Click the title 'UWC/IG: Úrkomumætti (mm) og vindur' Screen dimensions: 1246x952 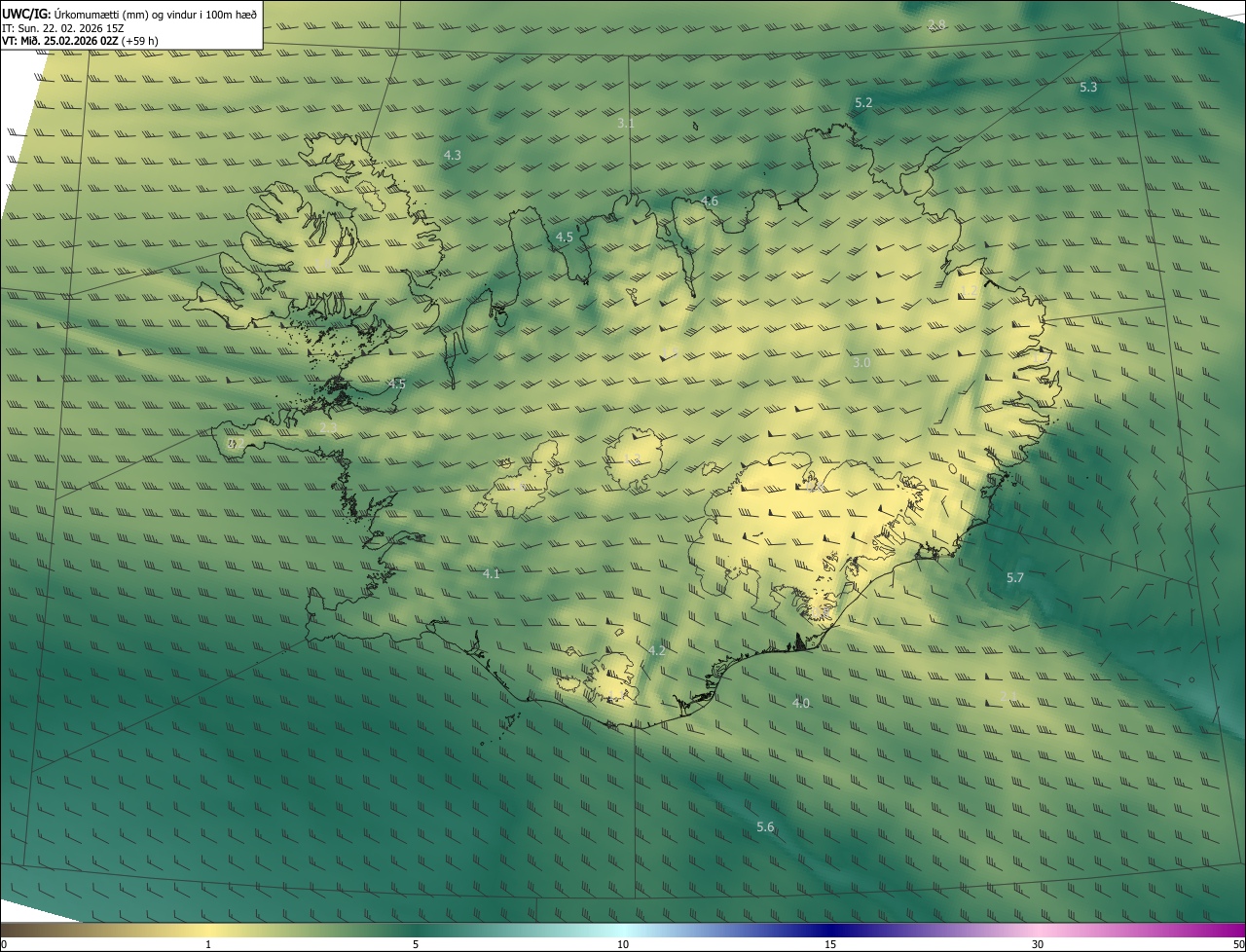point(129,13)
